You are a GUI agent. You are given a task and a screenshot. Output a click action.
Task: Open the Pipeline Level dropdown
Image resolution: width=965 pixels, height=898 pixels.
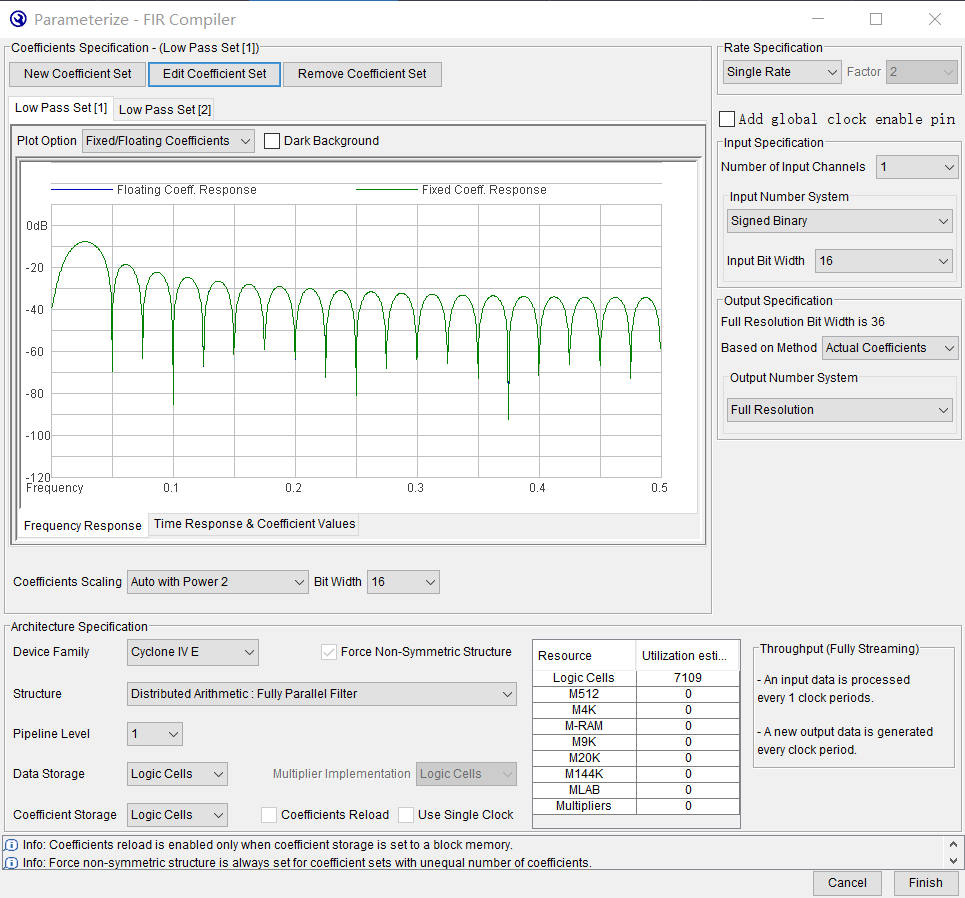(154, 734)
